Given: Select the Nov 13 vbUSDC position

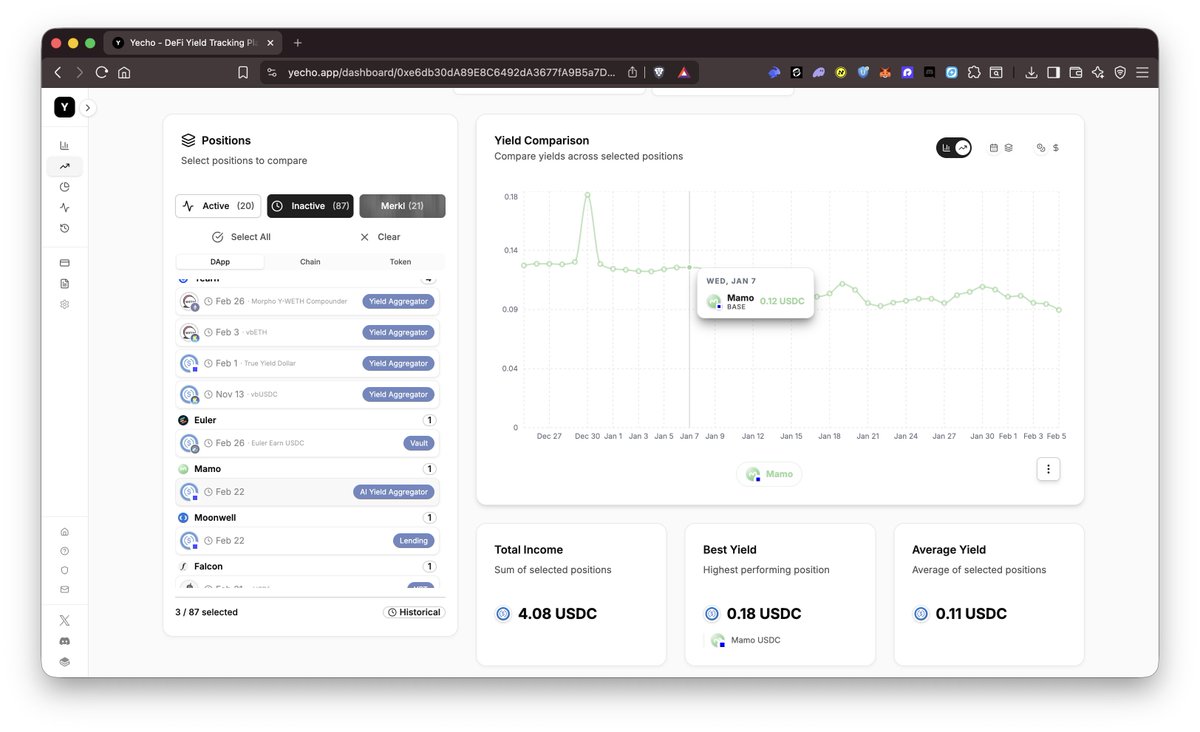Looking at the screenshot, I should 307,394.
